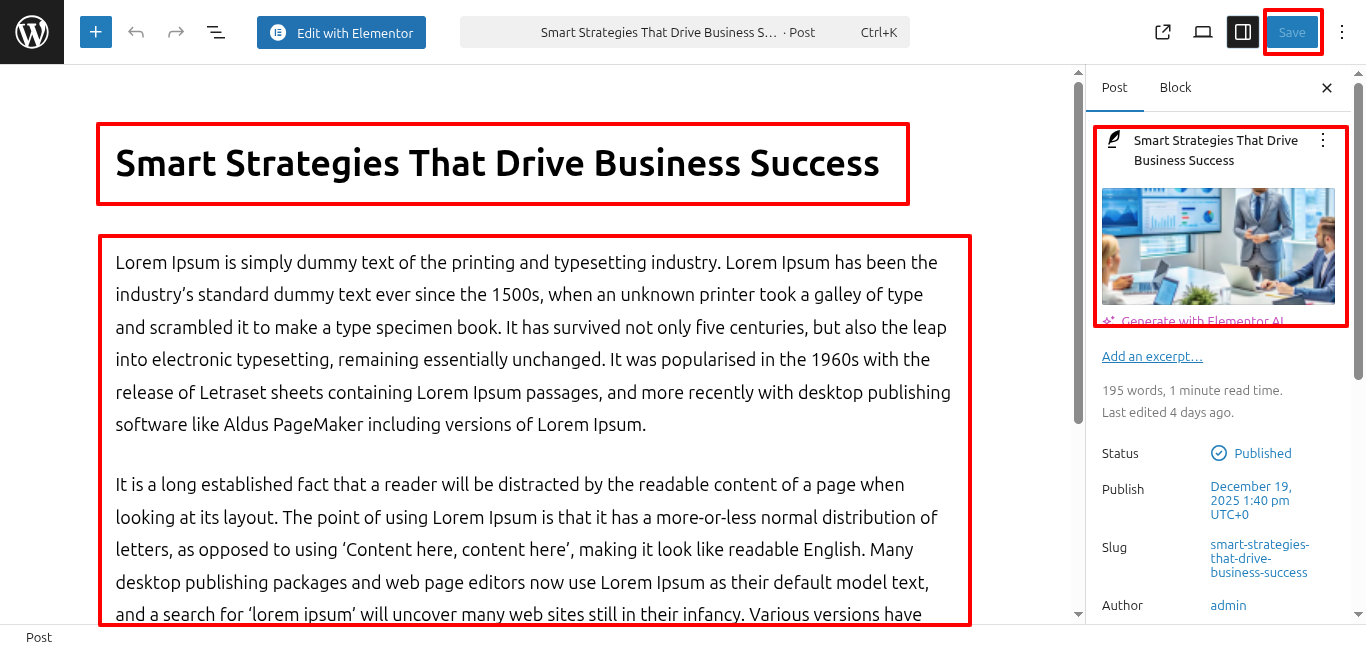Click the Edit with Elementor button
This screenshot has height=649, width=1366.
click(x=341, y=33)
